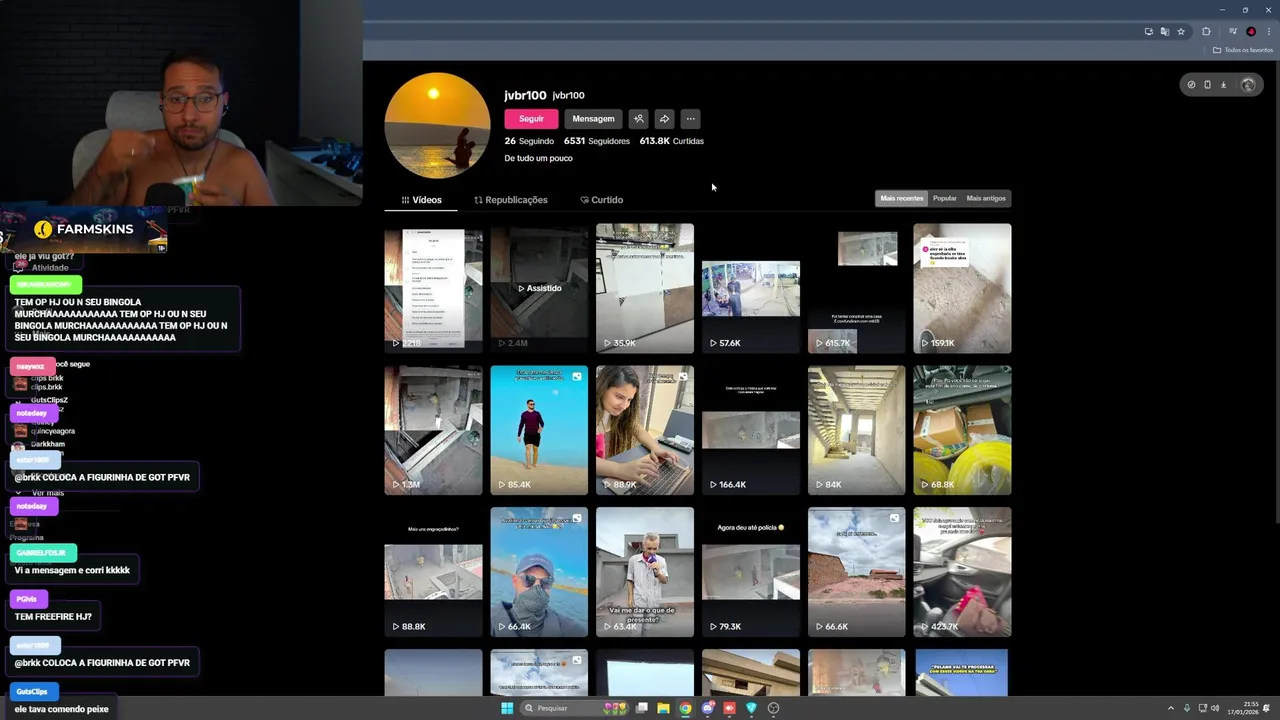Click the follow-suggestions person icon beside Mensagem
This screenshot has width=1280, height=720.
click(638, 119)
